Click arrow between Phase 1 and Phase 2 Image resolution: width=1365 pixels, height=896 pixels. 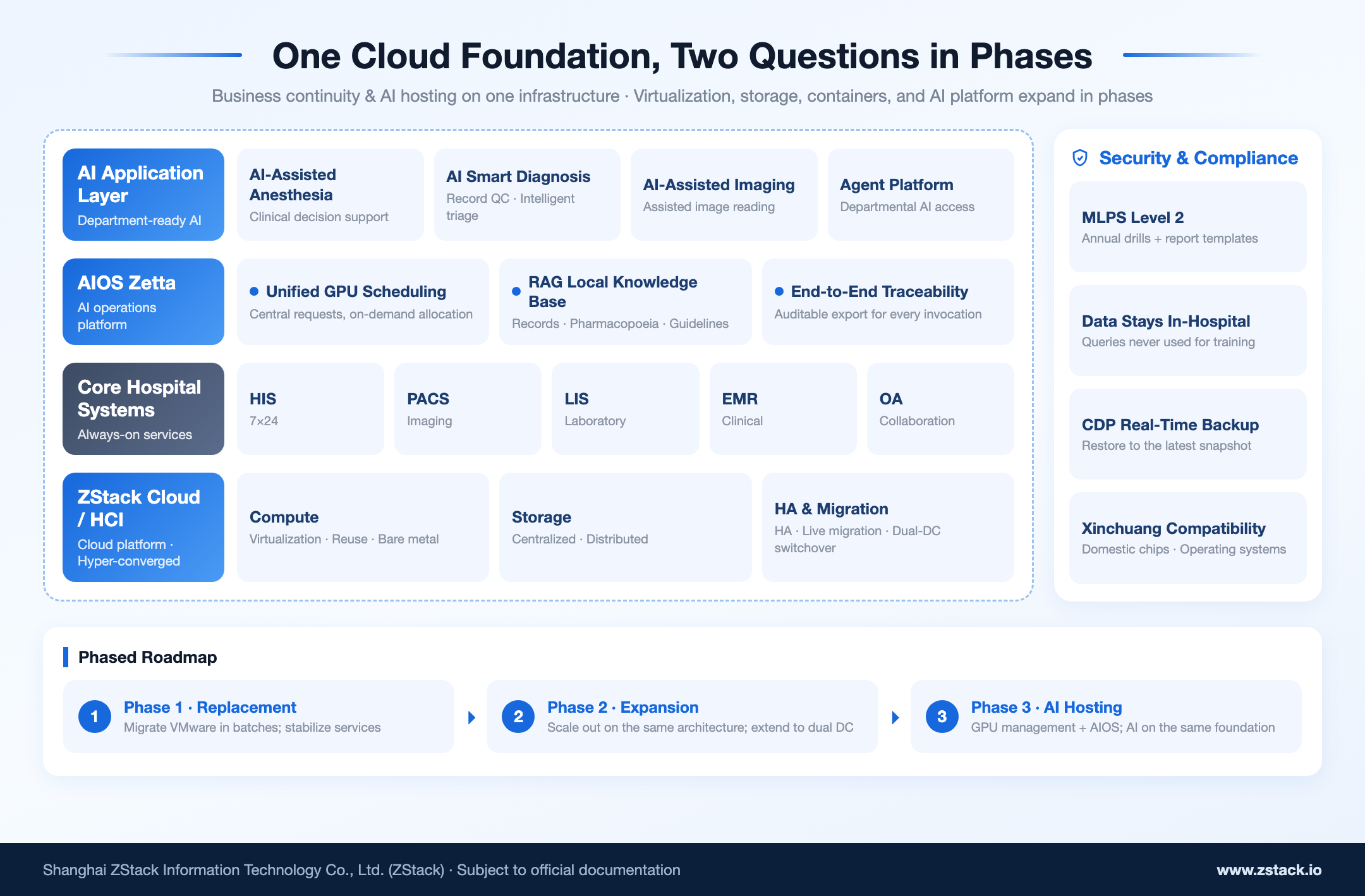click(x=471, y=717)
